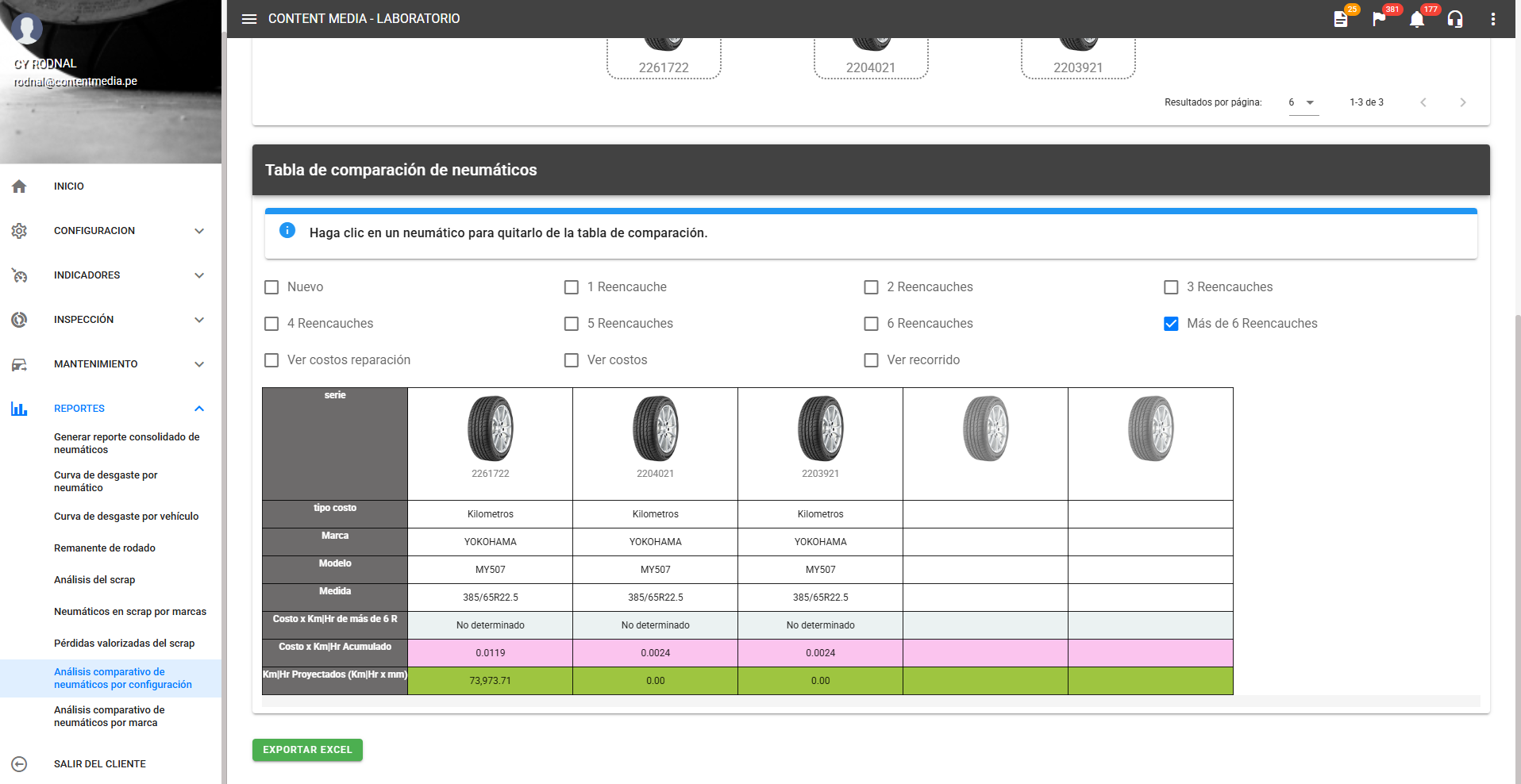Viewport: 1521px width, 784px height.
Task: Open the documents icon with badge 25
Action: point(1341,19)
